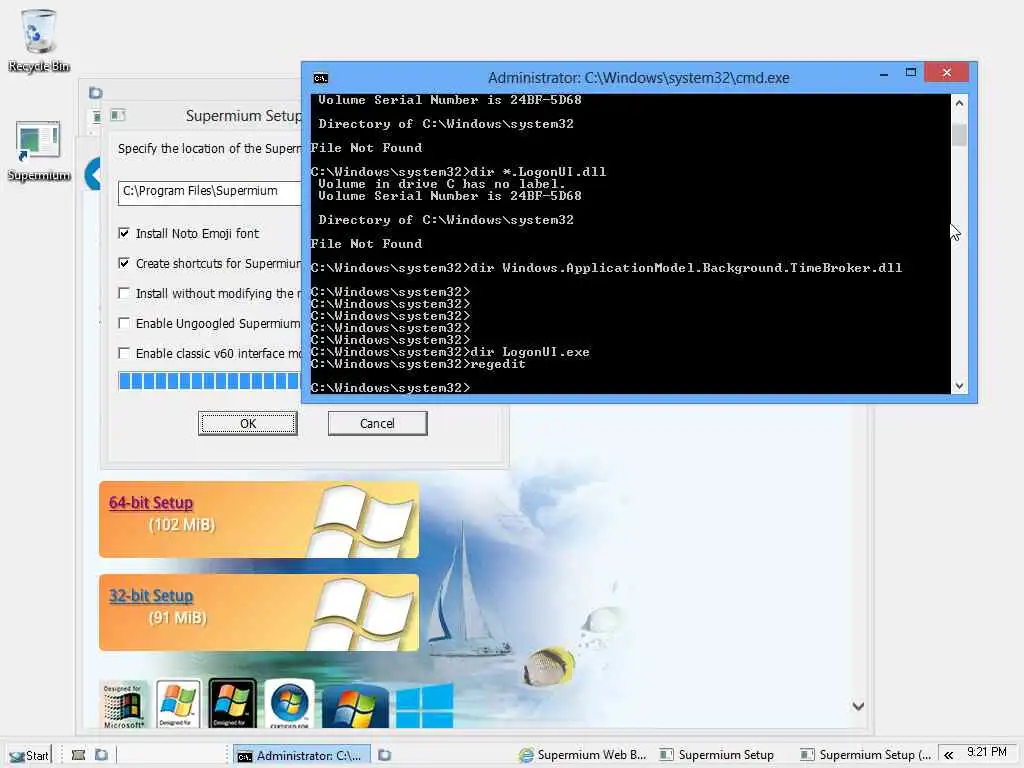The width and height of the screenshot is (1024, 768).
Task: Uncheck Install Noto Emoji font
Action: (124, 233)
